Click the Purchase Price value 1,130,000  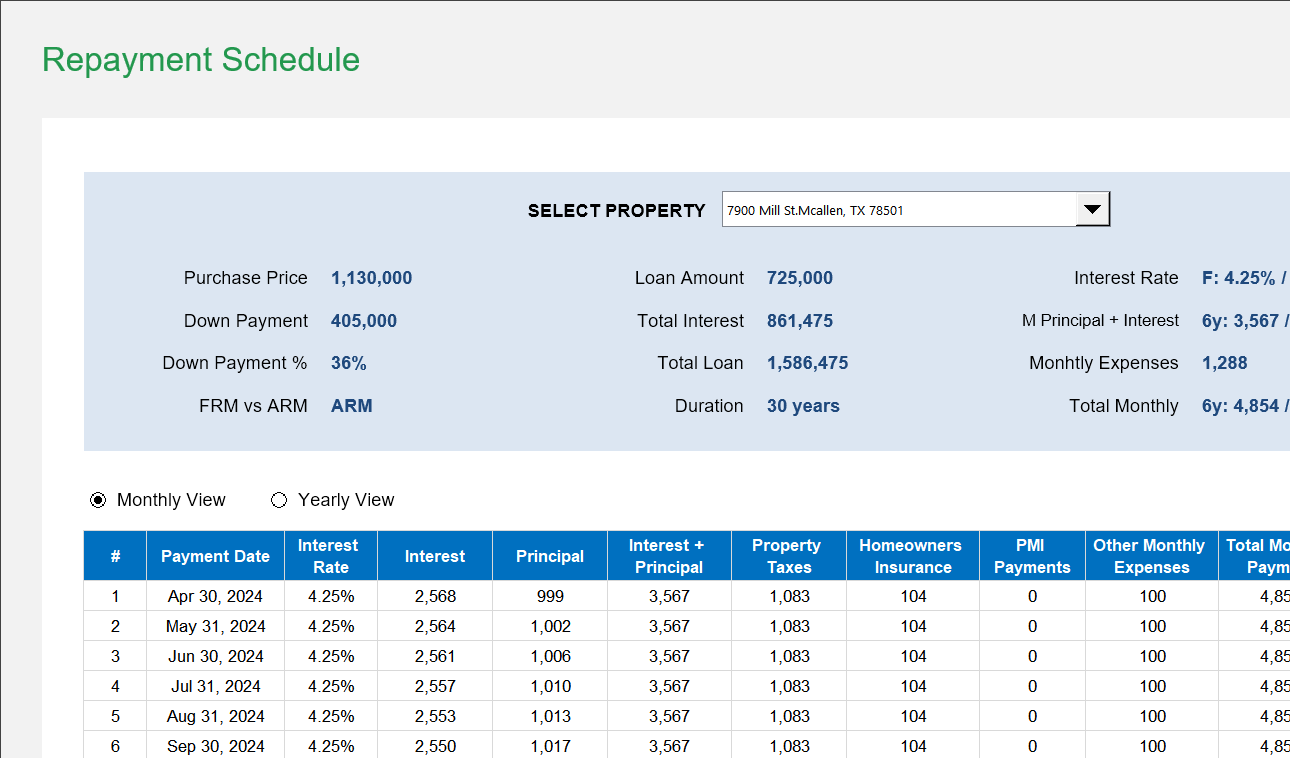(x=371, y=278)
